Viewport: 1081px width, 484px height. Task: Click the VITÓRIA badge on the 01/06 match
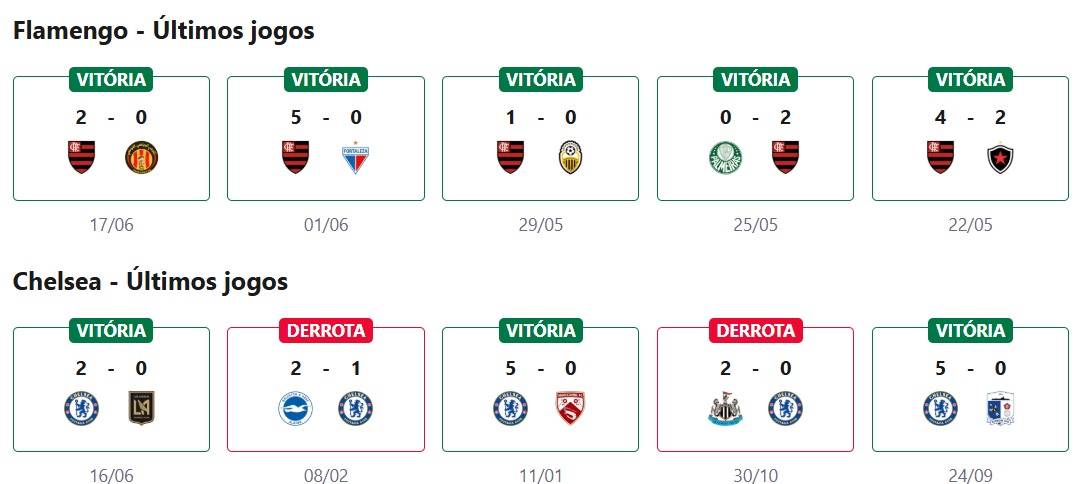[326, 79]
